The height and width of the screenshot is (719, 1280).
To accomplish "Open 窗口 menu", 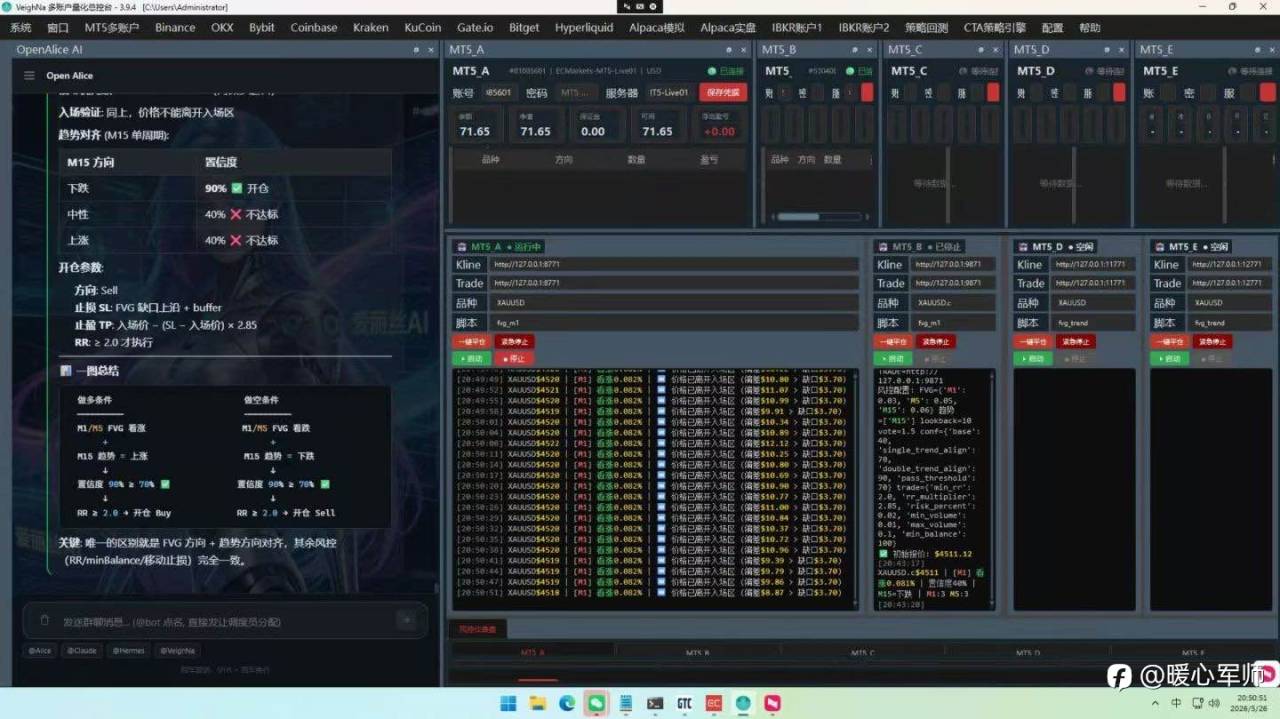I will [58, 28].
